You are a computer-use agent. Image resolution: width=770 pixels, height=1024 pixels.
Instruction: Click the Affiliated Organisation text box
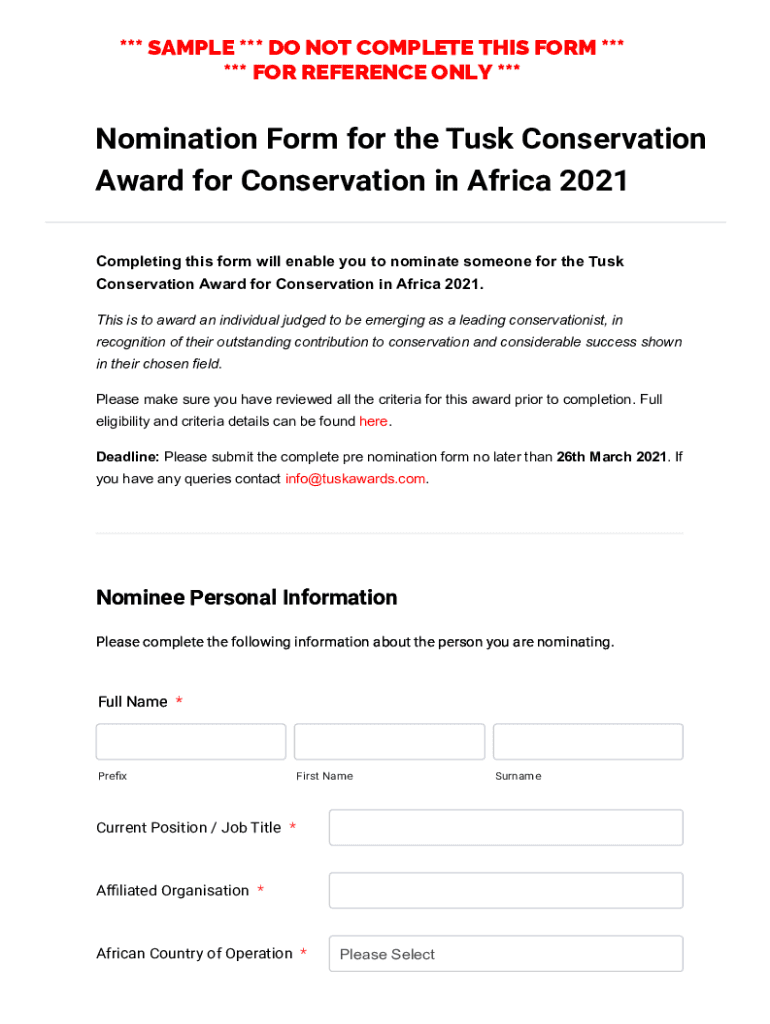point(506,891)
